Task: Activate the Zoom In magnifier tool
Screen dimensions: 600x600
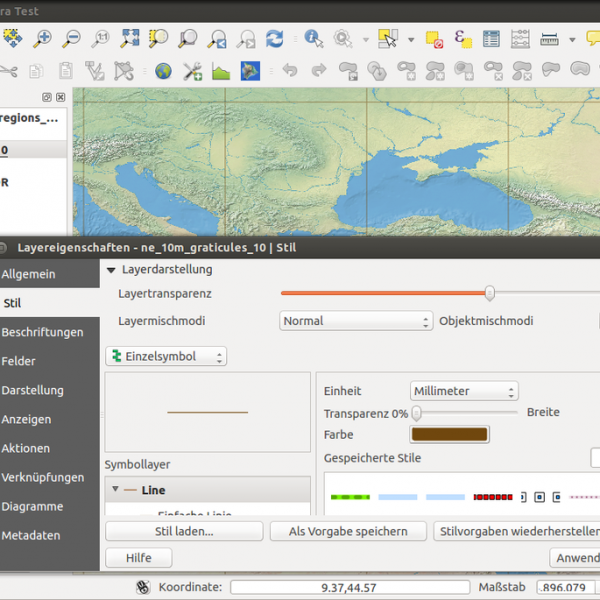Action: click(42, 38)
